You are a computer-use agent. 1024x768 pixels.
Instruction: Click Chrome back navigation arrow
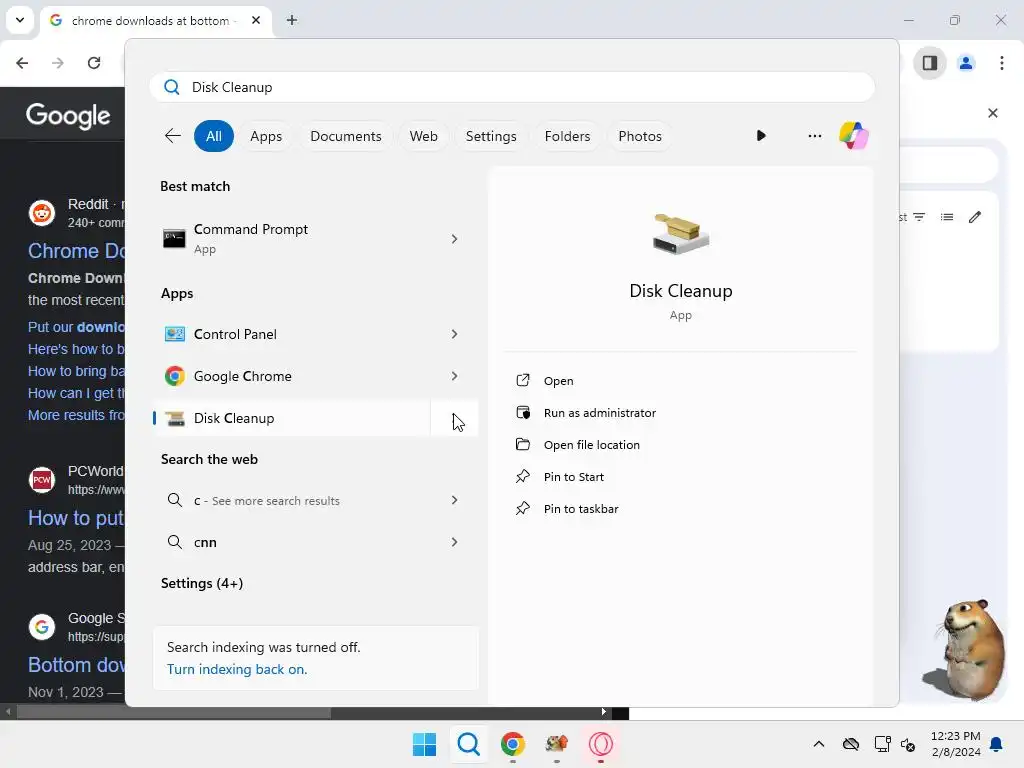[x=22, y=63]
